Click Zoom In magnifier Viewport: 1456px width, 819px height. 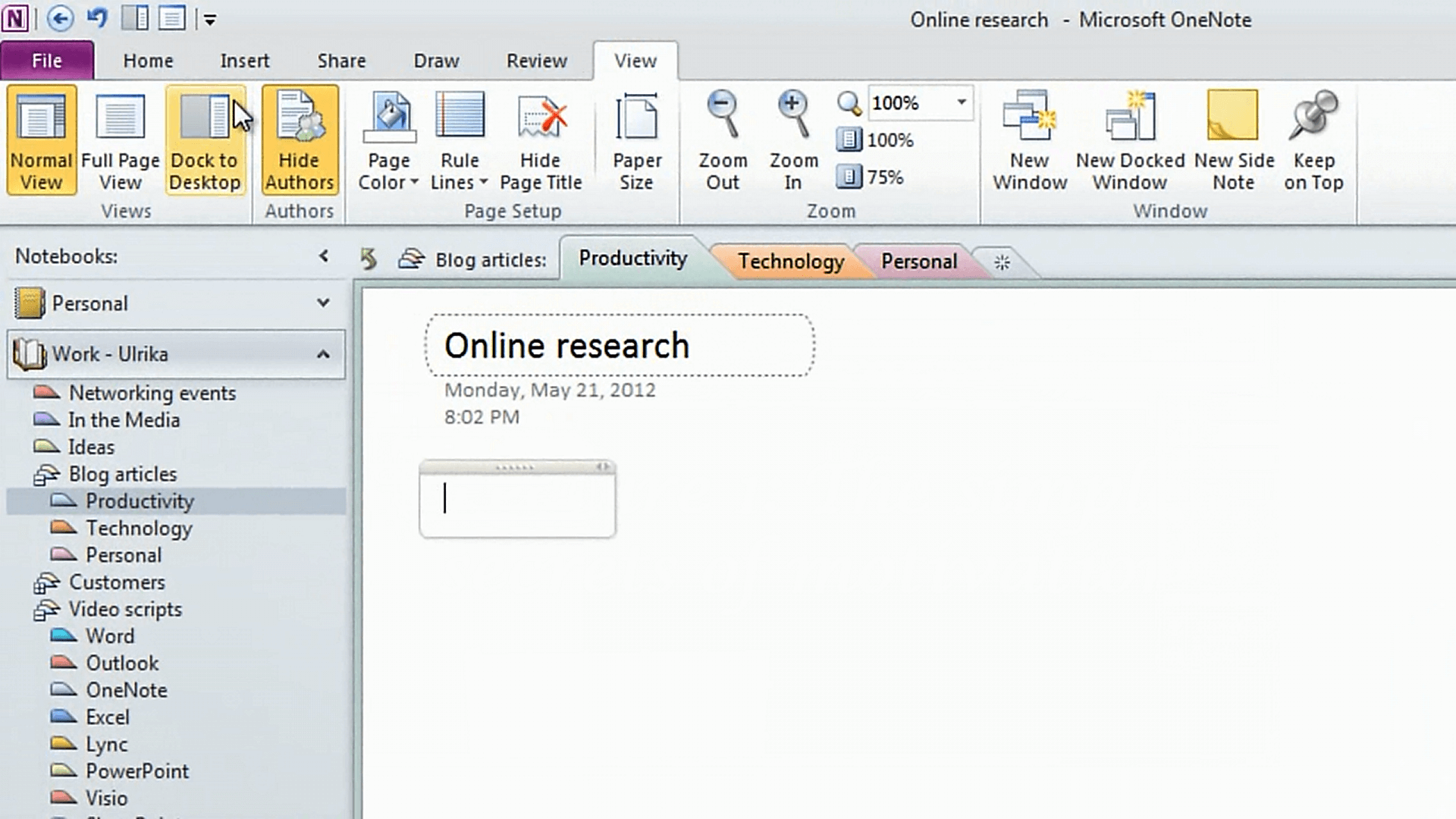793,140
